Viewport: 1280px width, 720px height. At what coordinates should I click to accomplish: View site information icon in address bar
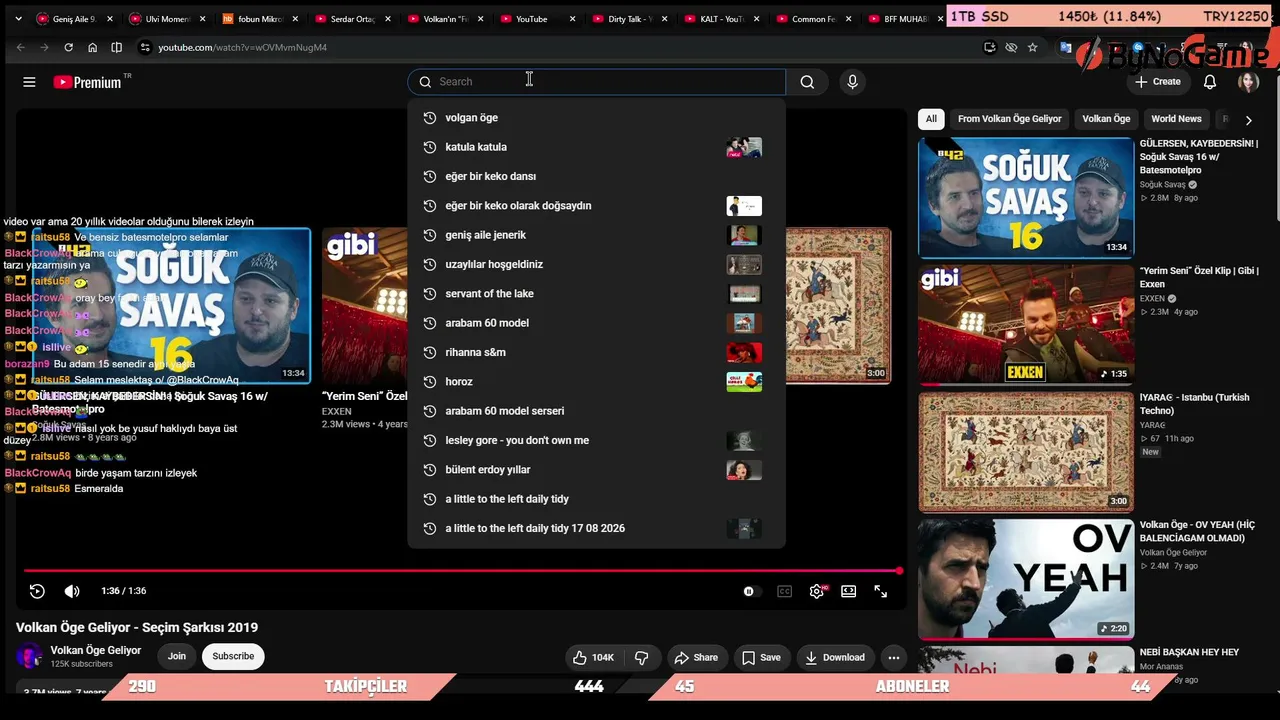(x=145, y=47)
